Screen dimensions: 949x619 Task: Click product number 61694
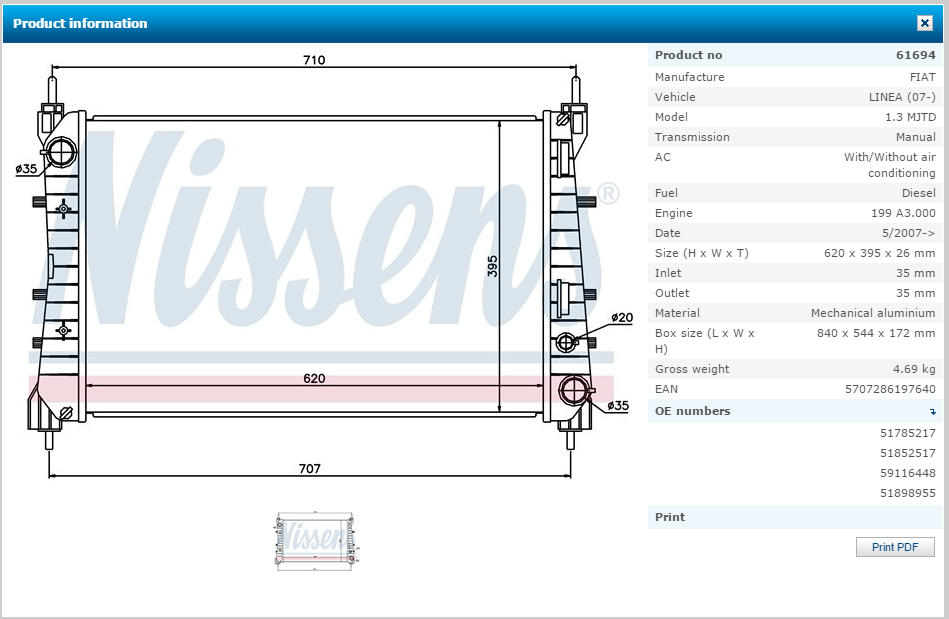(x=916, y=55)
